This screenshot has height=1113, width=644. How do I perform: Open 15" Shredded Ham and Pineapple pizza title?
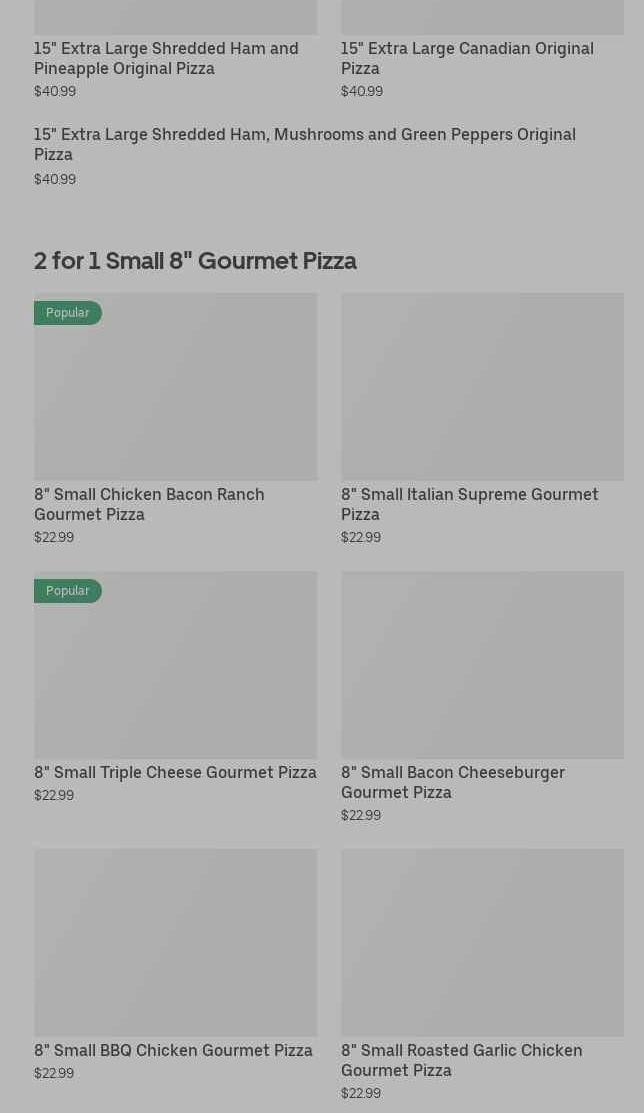pyautogui.click(x=166, y=58)
